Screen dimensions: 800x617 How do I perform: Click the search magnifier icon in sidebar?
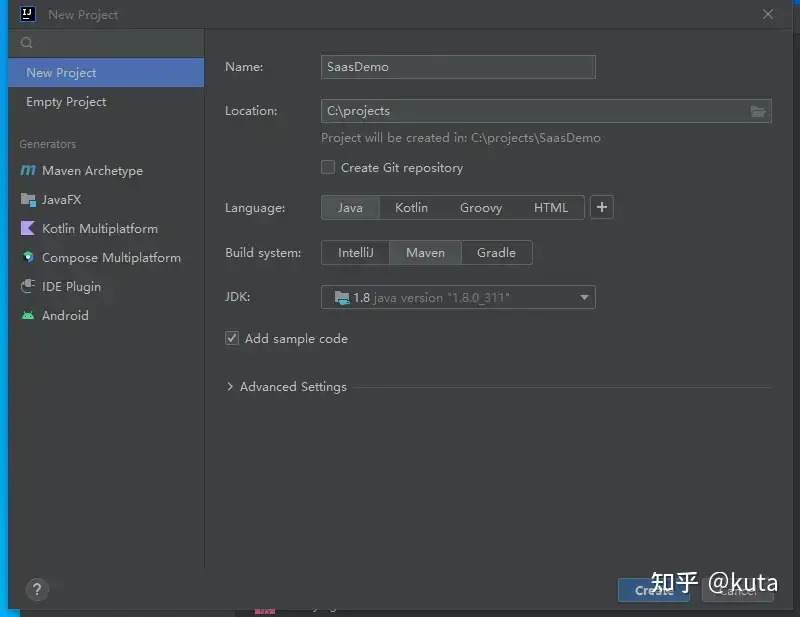(27, 42)
